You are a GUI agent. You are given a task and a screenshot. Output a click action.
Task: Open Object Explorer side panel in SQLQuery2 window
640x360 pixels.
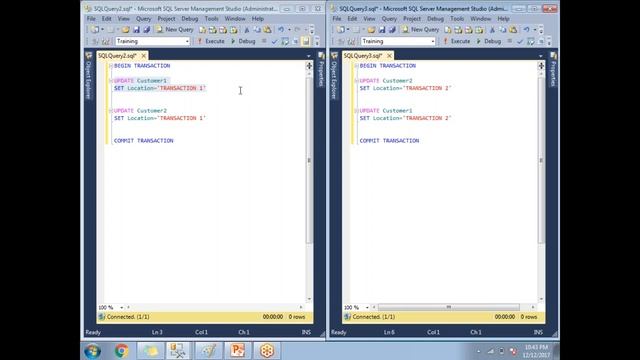88,76
